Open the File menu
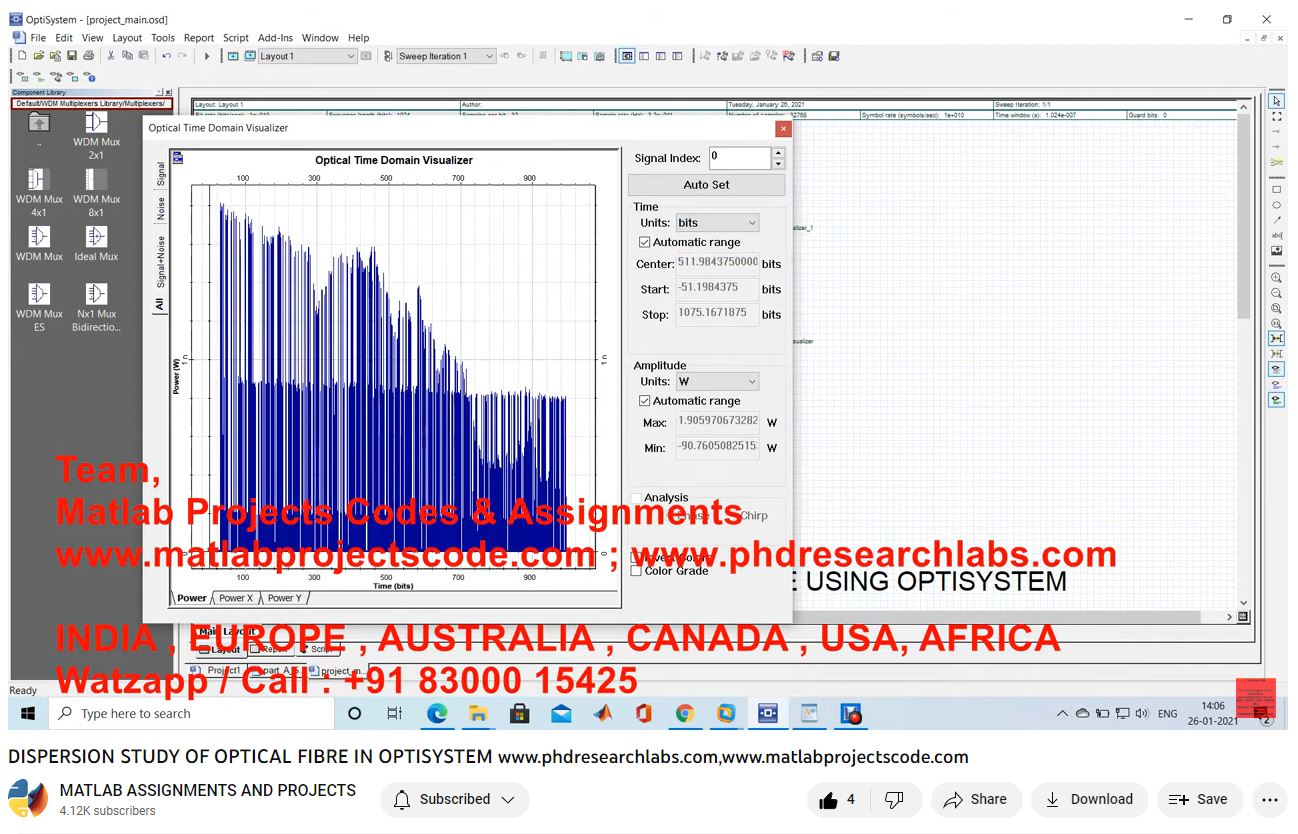1298x834 pixels. point(38,38)
